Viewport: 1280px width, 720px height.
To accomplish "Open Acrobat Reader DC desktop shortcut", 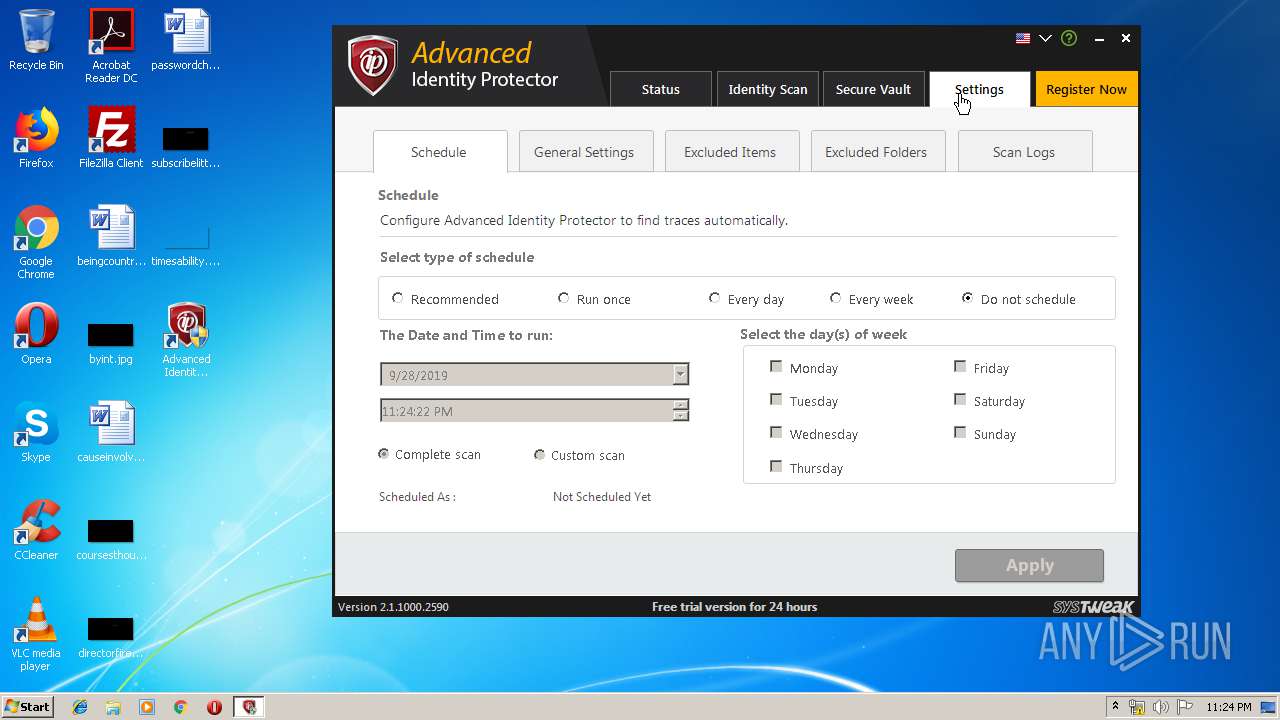I will point(111,45).
